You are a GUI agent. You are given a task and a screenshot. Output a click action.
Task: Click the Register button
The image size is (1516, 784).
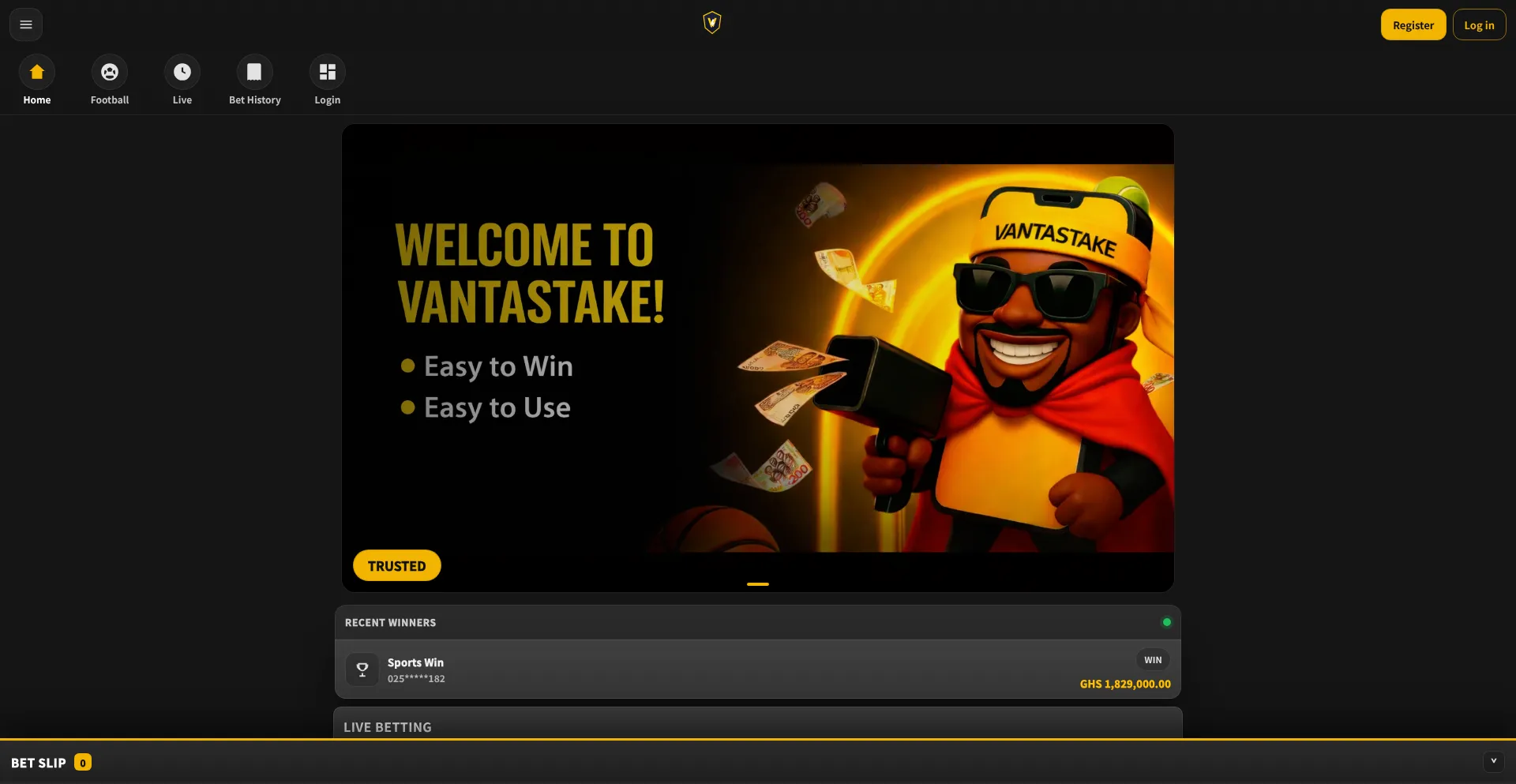click(1413, 24)
